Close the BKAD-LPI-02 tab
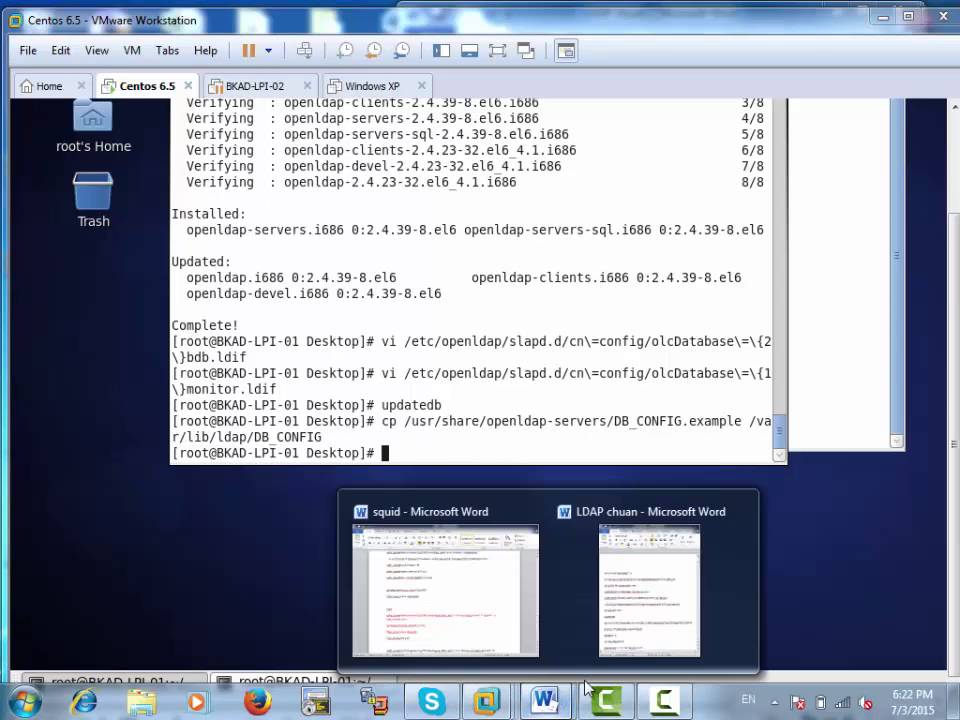Screen dimensions: 960x720 [307, 86]
